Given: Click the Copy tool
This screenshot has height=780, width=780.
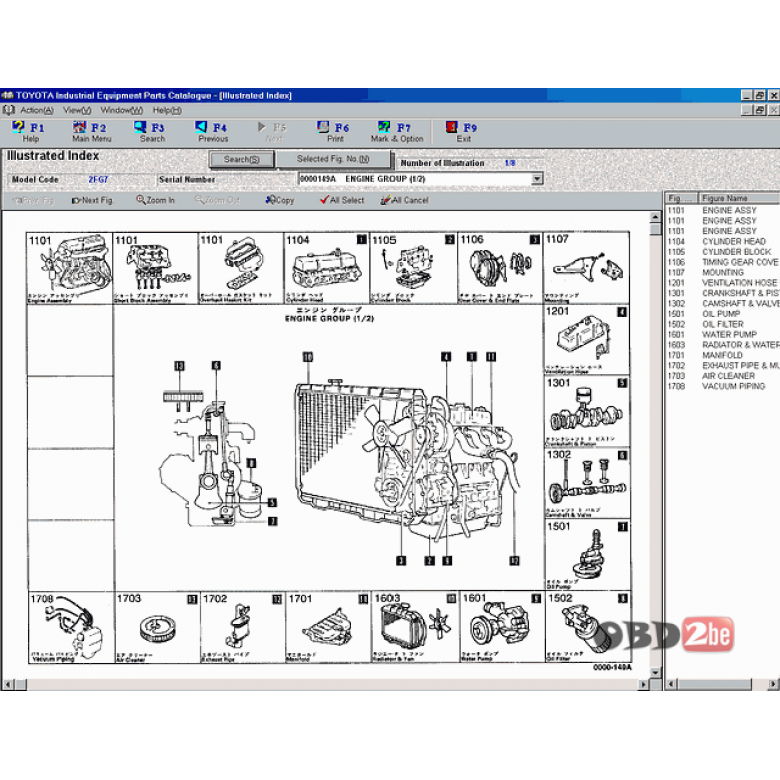Looking at the screenshot, I should (x=280, y=200).
